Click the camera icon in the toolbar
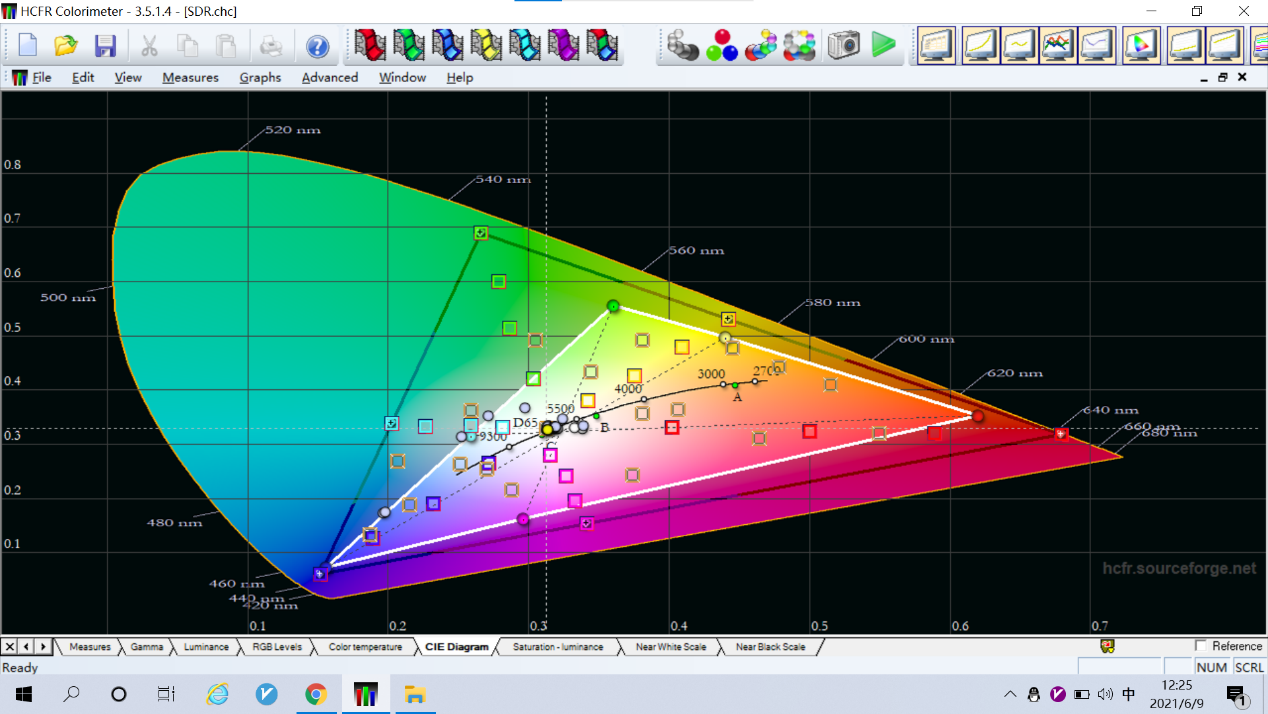Screen dimensions: 1268x714 pos(844,45)
